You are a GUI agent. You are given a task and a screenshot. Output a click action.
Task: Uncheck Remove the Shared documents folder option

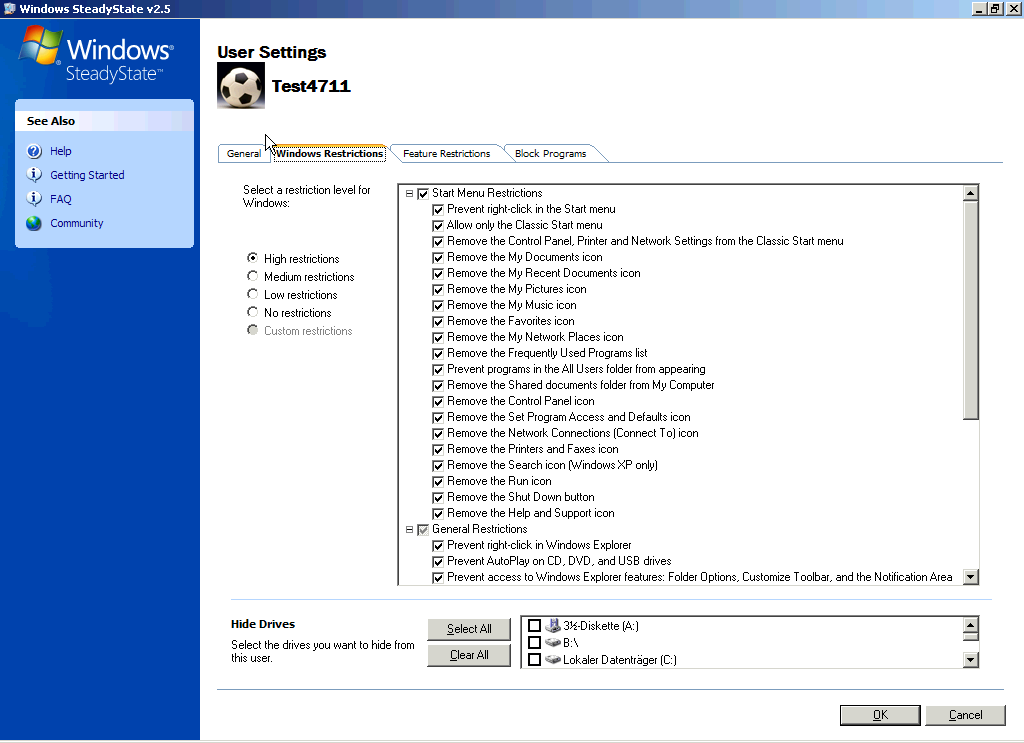438,385
